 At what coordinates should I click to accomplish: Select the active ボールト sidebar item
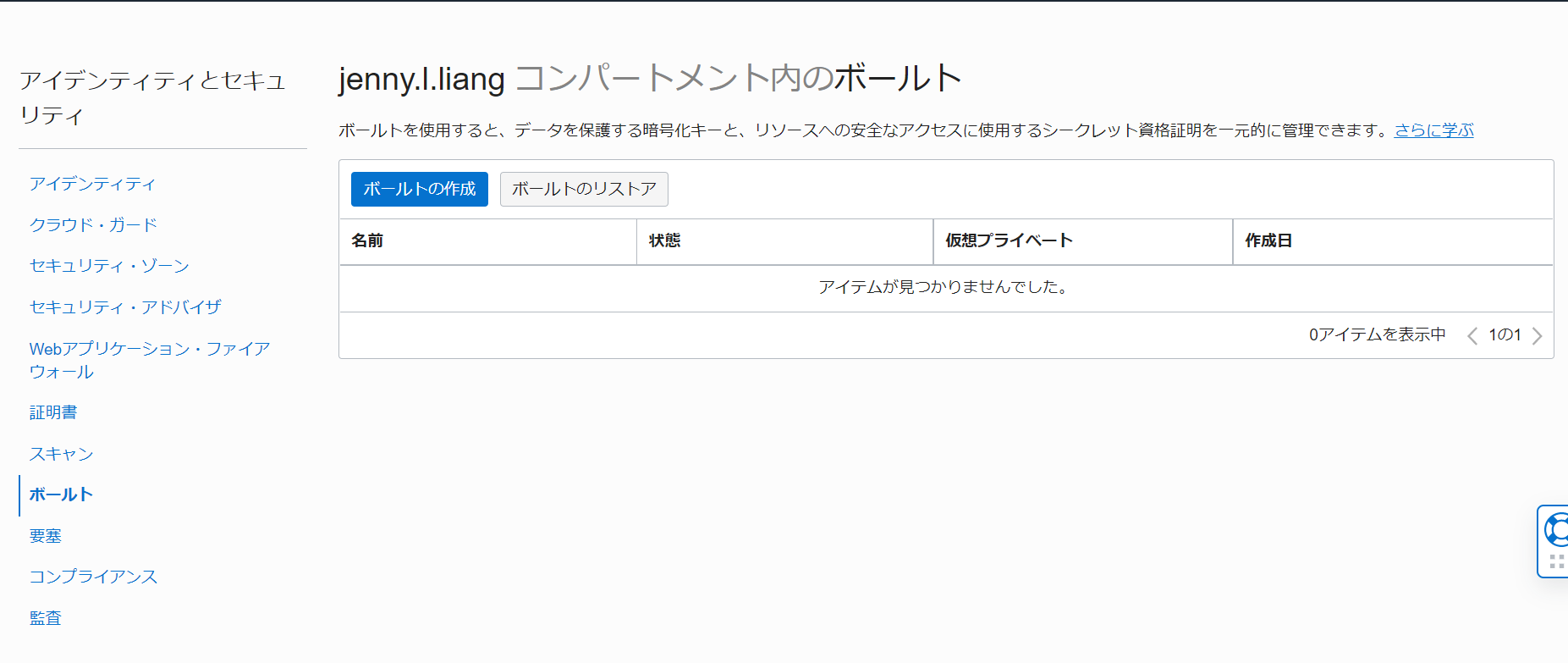(x=61, y=494)
